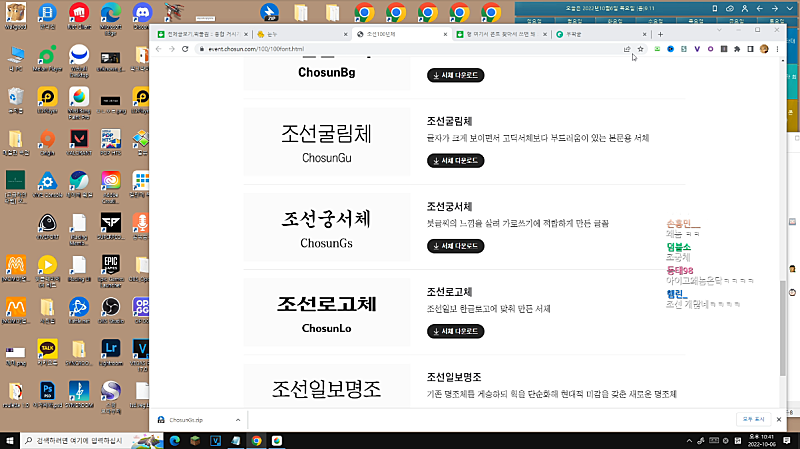Close the last Chrome tab

pos(644,34)
